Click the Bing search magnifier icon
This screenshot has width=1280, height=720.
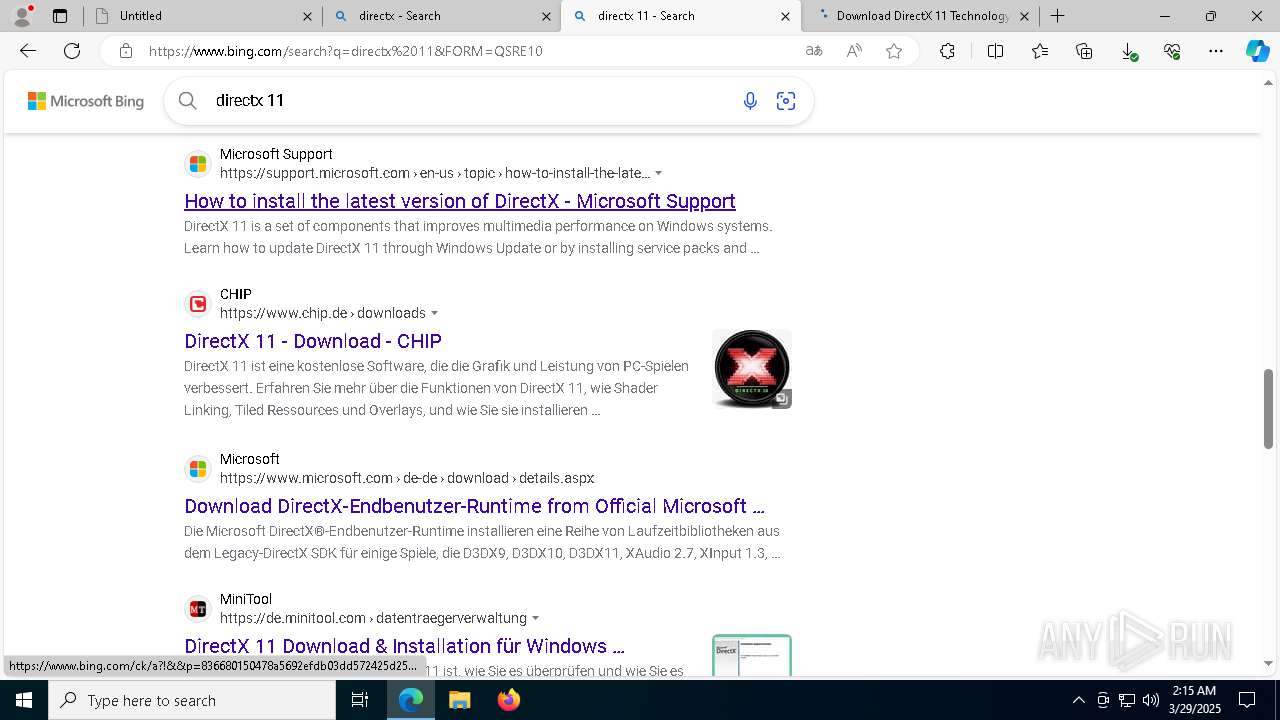(187, 100)
